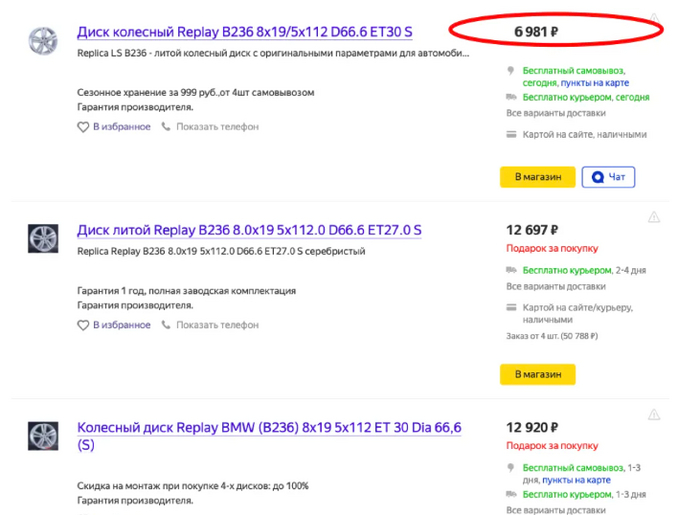Click description Replica LS B236 - литой колесный диск
The image size is (700, 515).
tap(273, 53)
